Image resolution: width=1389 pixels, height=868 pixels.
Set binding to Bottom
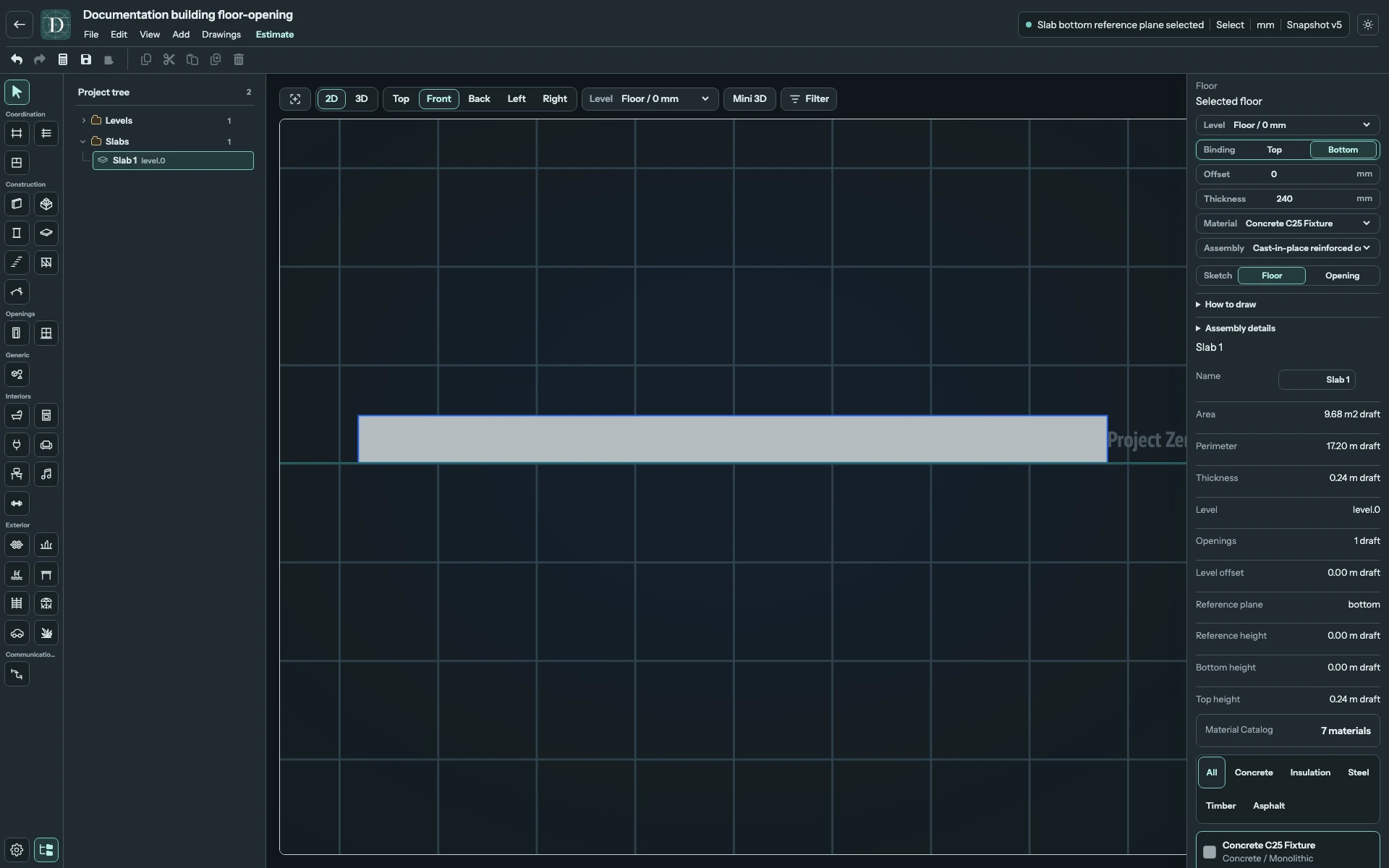pyautogui.click(x=1343, y=150)
